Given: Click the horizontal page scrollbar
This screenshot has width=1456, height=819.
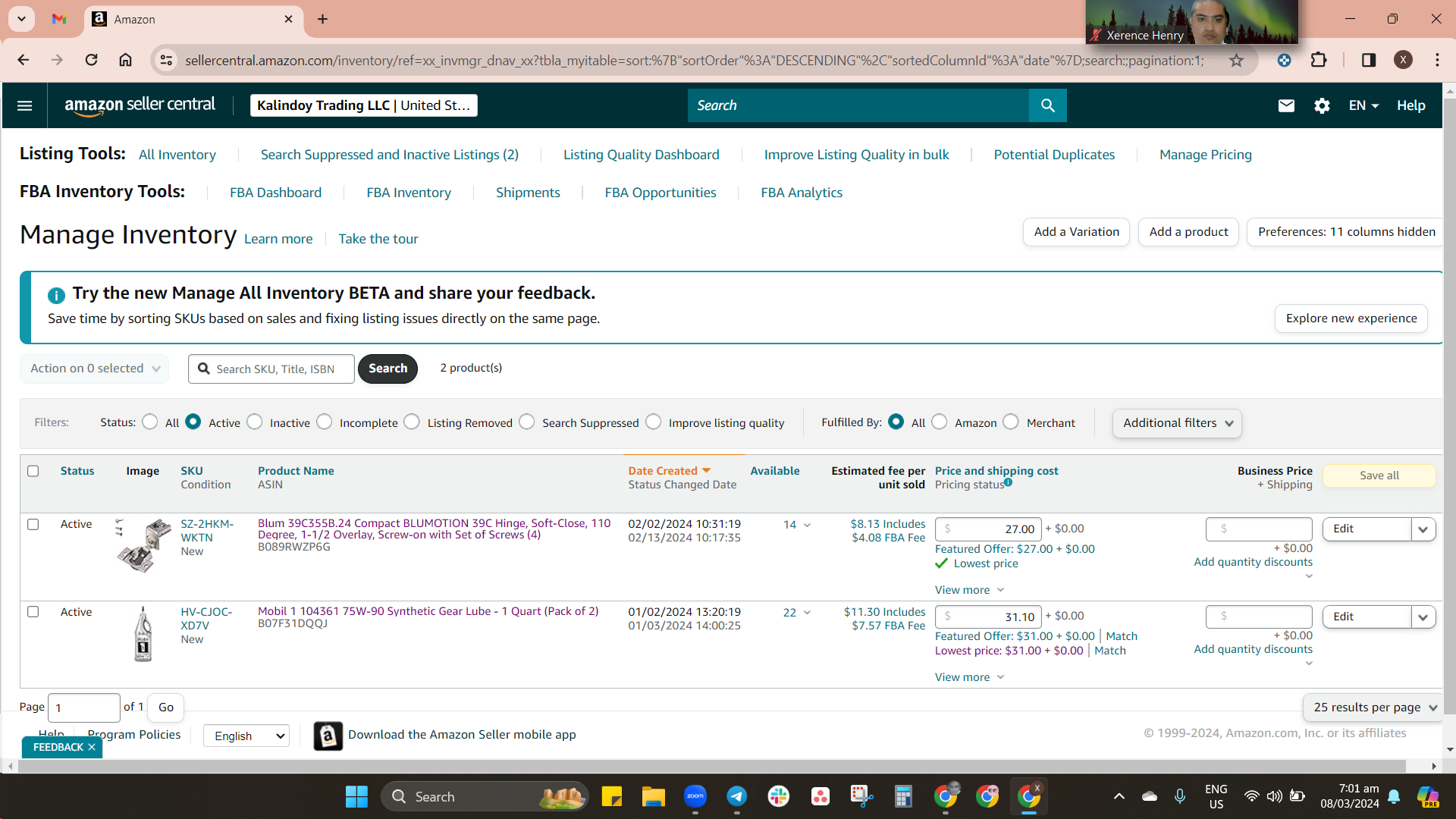Looking at the screenshot, I should tap(711, 766).
